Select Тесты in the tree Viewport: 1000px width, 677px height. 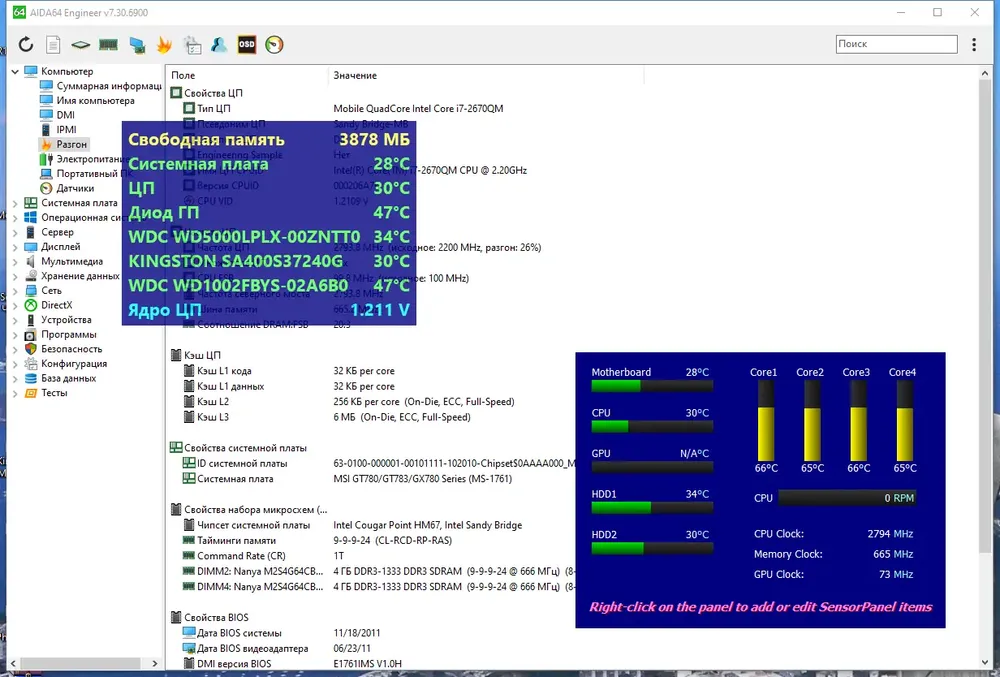(54, 393)
